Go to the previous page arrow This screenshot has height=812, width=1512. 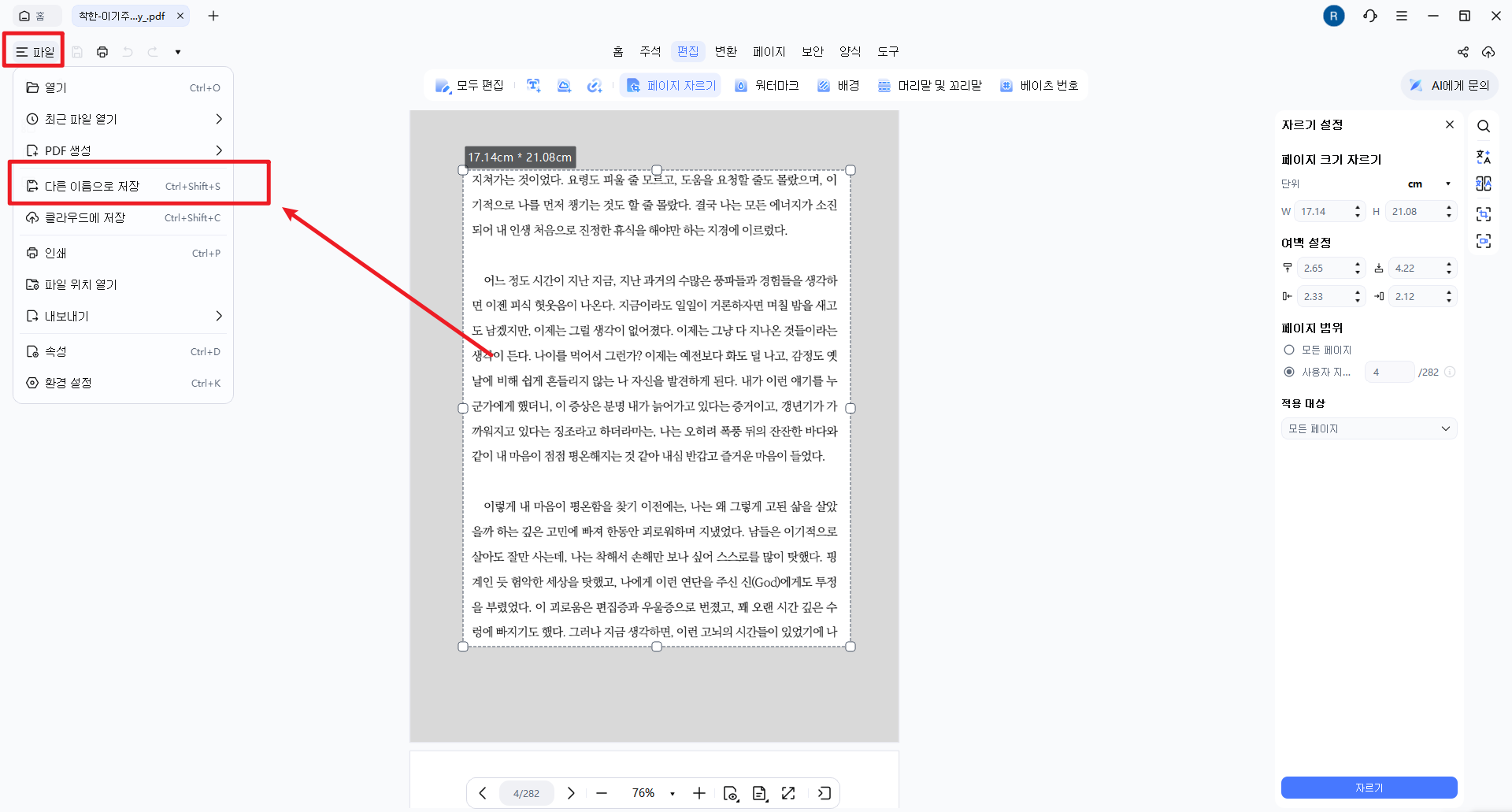(x=483, y=793)
